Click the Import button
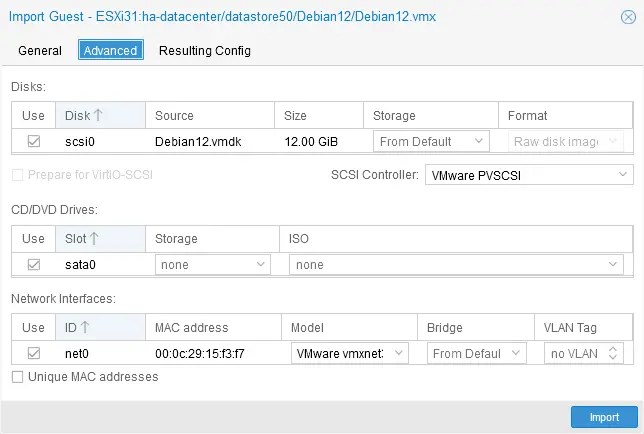Image resolution: width=644 pixels, height=434 pixels. point(604,417)
